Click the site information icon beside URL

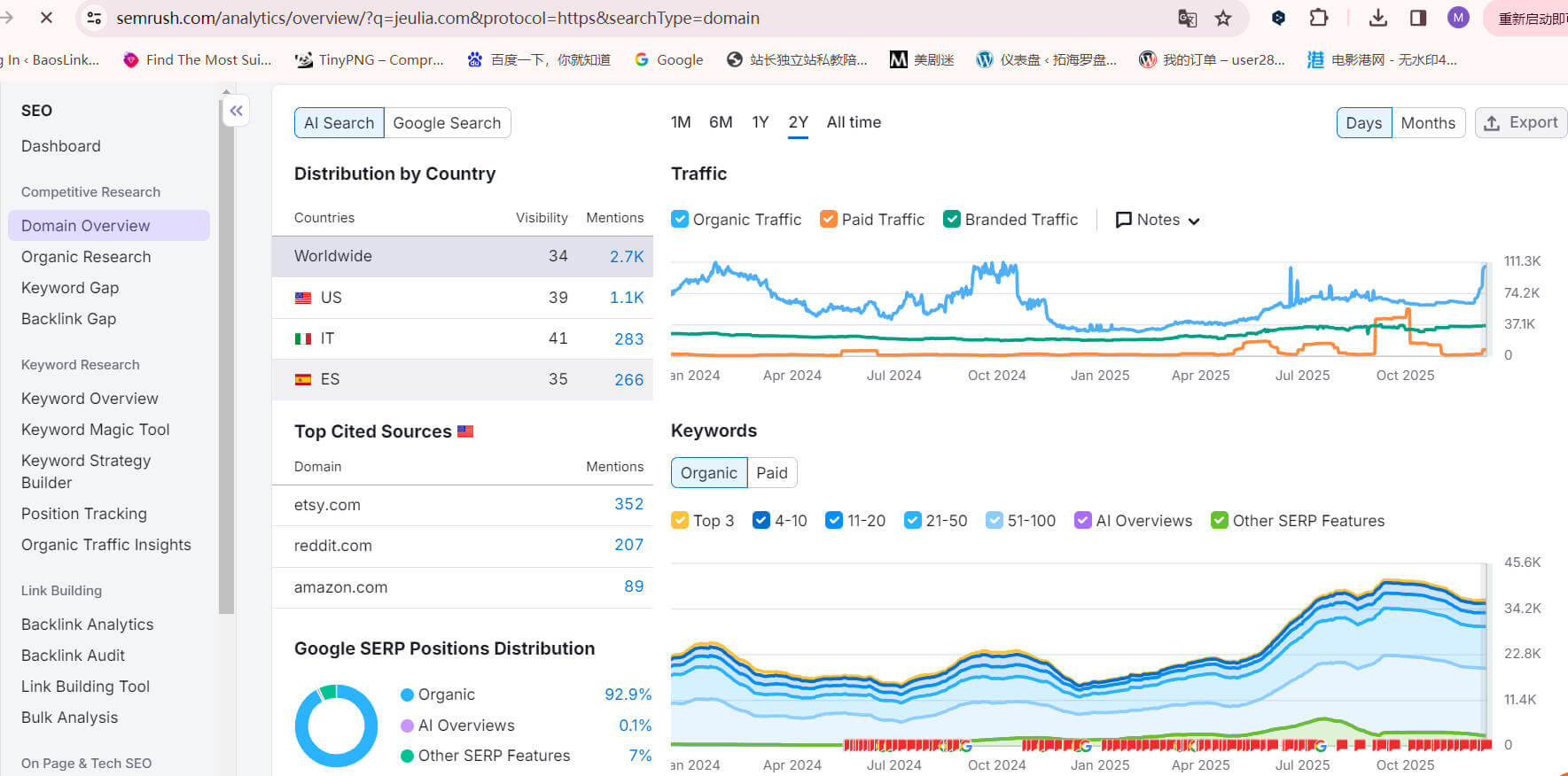(94, 18)
